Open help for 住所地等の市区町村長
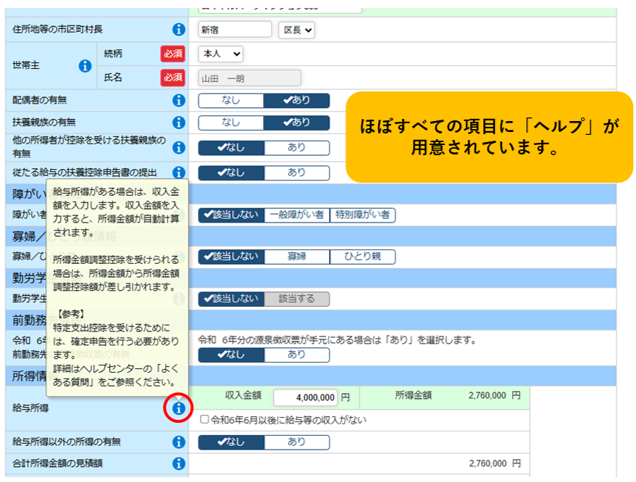Viewport: 636px width, 482px height. pyautogui.click(x=178, y=30)
